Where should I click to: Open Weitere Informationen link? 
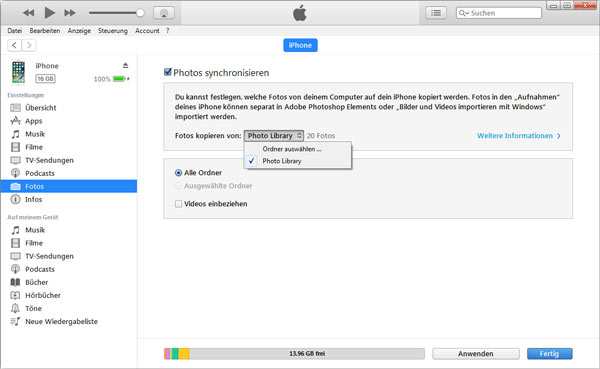click(518, 136)
